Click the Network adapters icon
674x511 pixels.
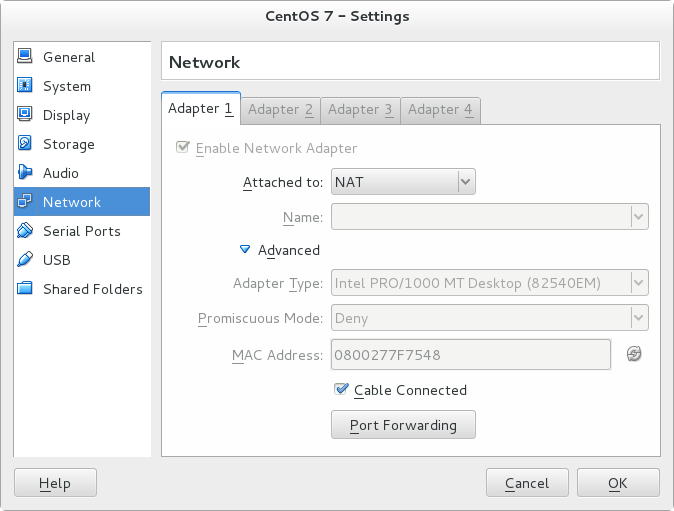[25, 201]
